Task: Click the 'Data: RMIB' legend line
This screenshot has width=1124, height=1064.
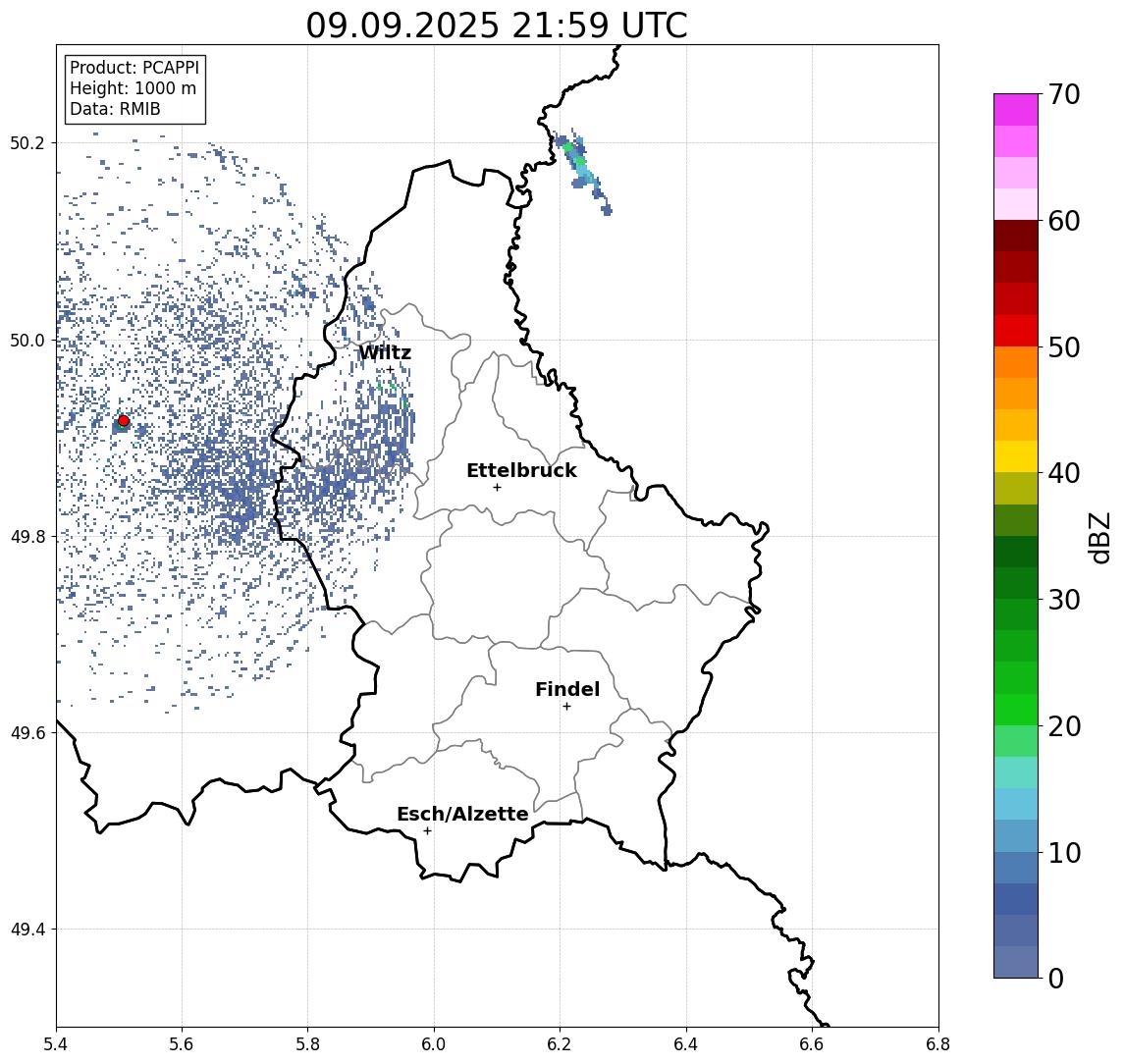Action: click(115, 109)
